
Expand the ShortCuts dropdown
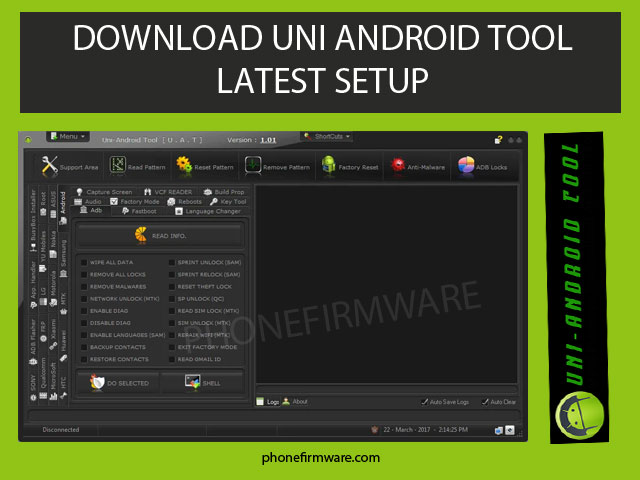[327, 136]
